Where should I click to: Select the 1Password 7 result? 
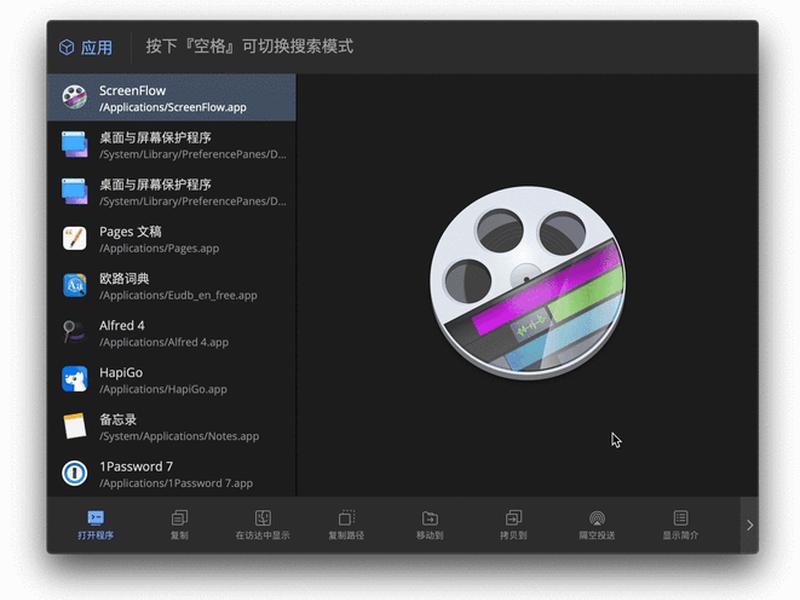(171, 473)
